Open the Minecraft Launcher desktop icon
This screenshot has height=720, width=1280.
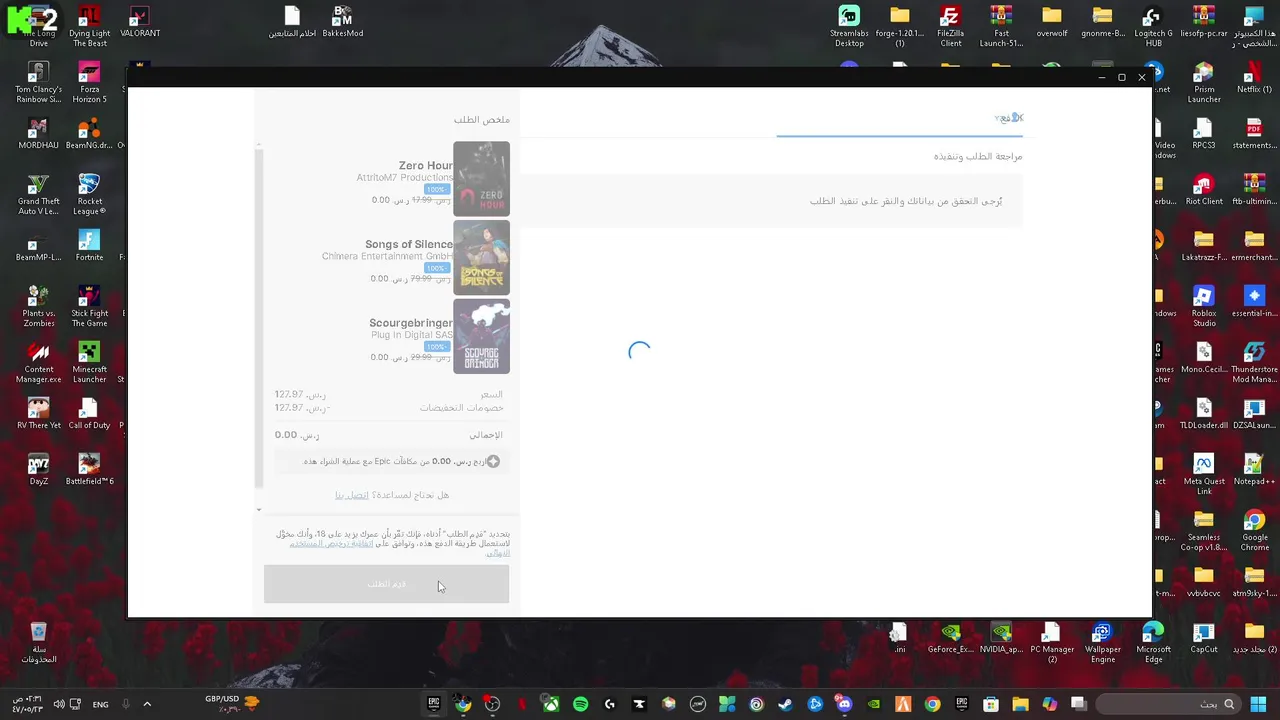tap(89, 362)
